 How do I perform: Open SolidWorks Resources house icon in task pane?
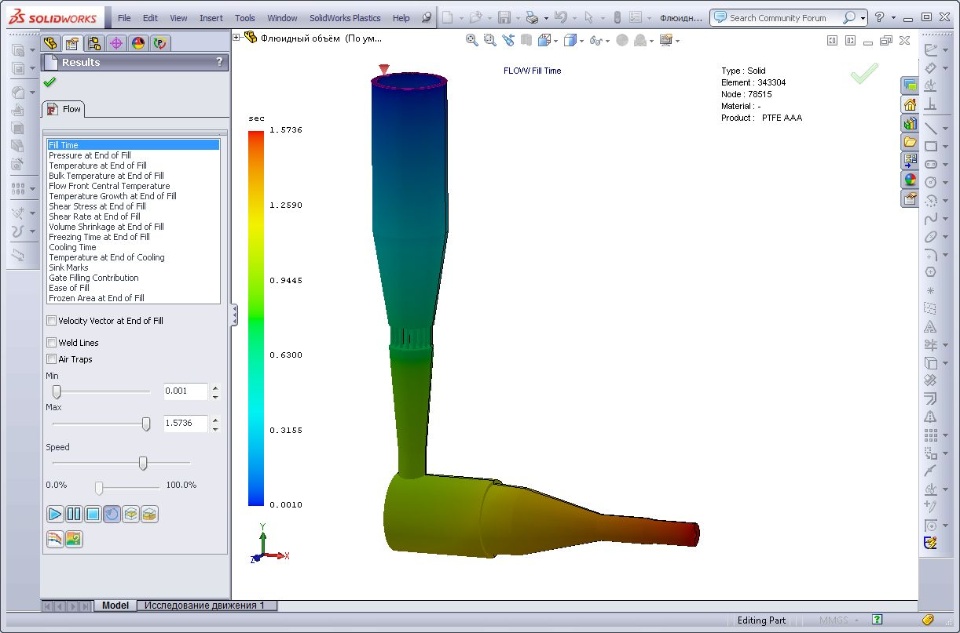(910, 105)
